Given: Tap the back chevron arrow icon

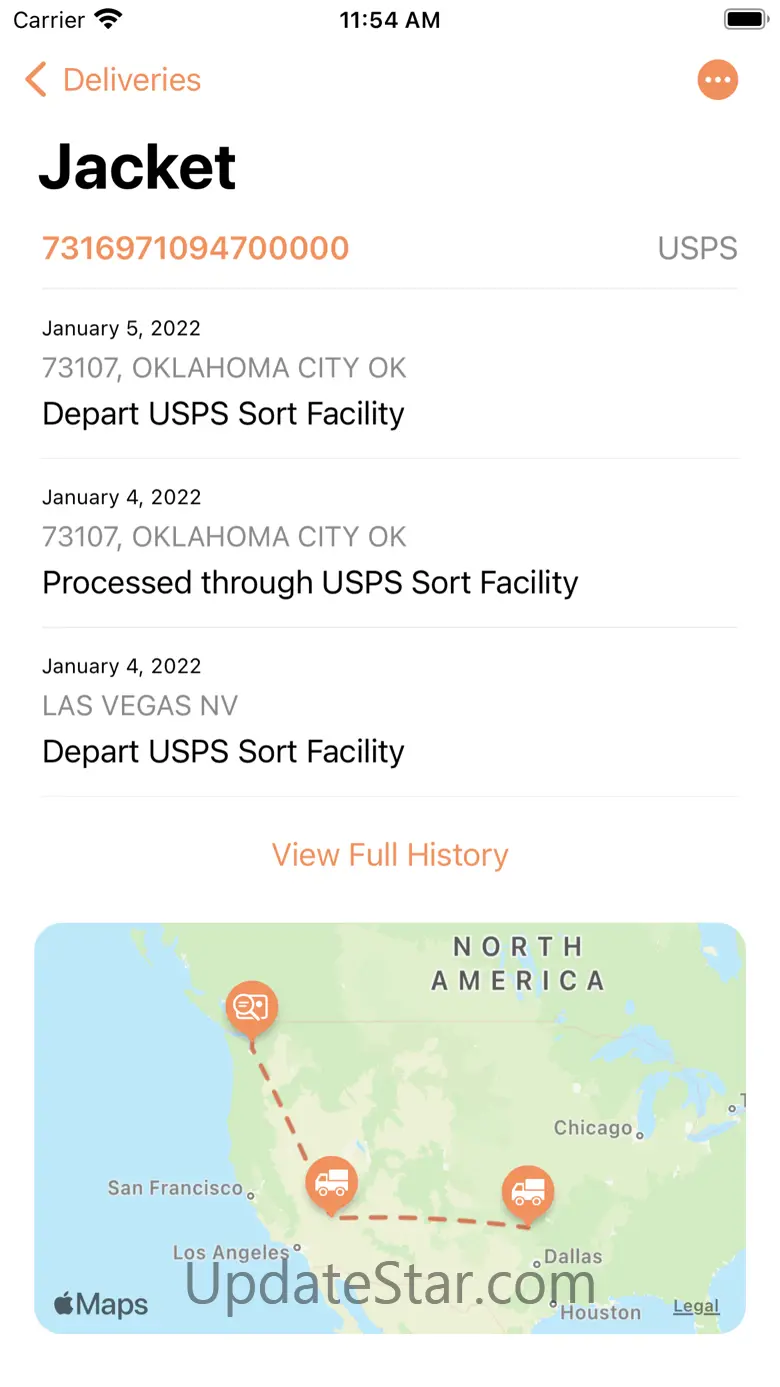Looking at the screenshot, I should pyautogui.click(x=36, y=80).
